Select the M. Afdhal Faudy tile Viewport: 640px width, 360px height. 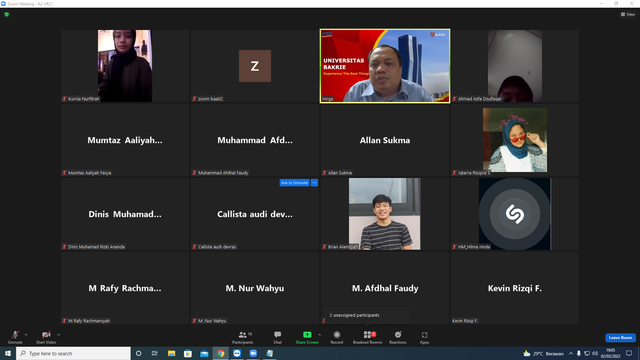385,288
